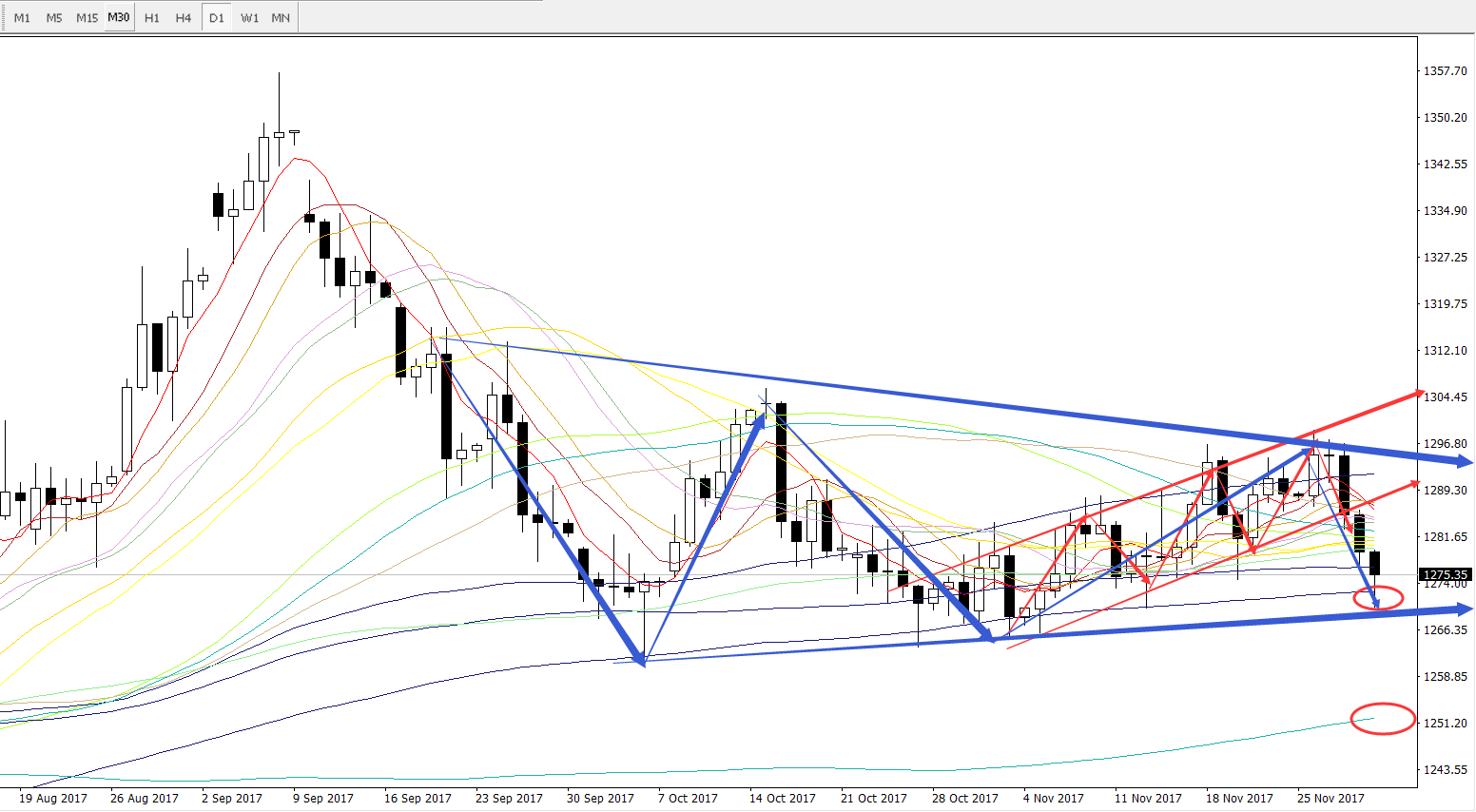Viewport: 1476px width, 812px height.
Task: Open the MN monthly timeframe
Action: pos(281,18)
